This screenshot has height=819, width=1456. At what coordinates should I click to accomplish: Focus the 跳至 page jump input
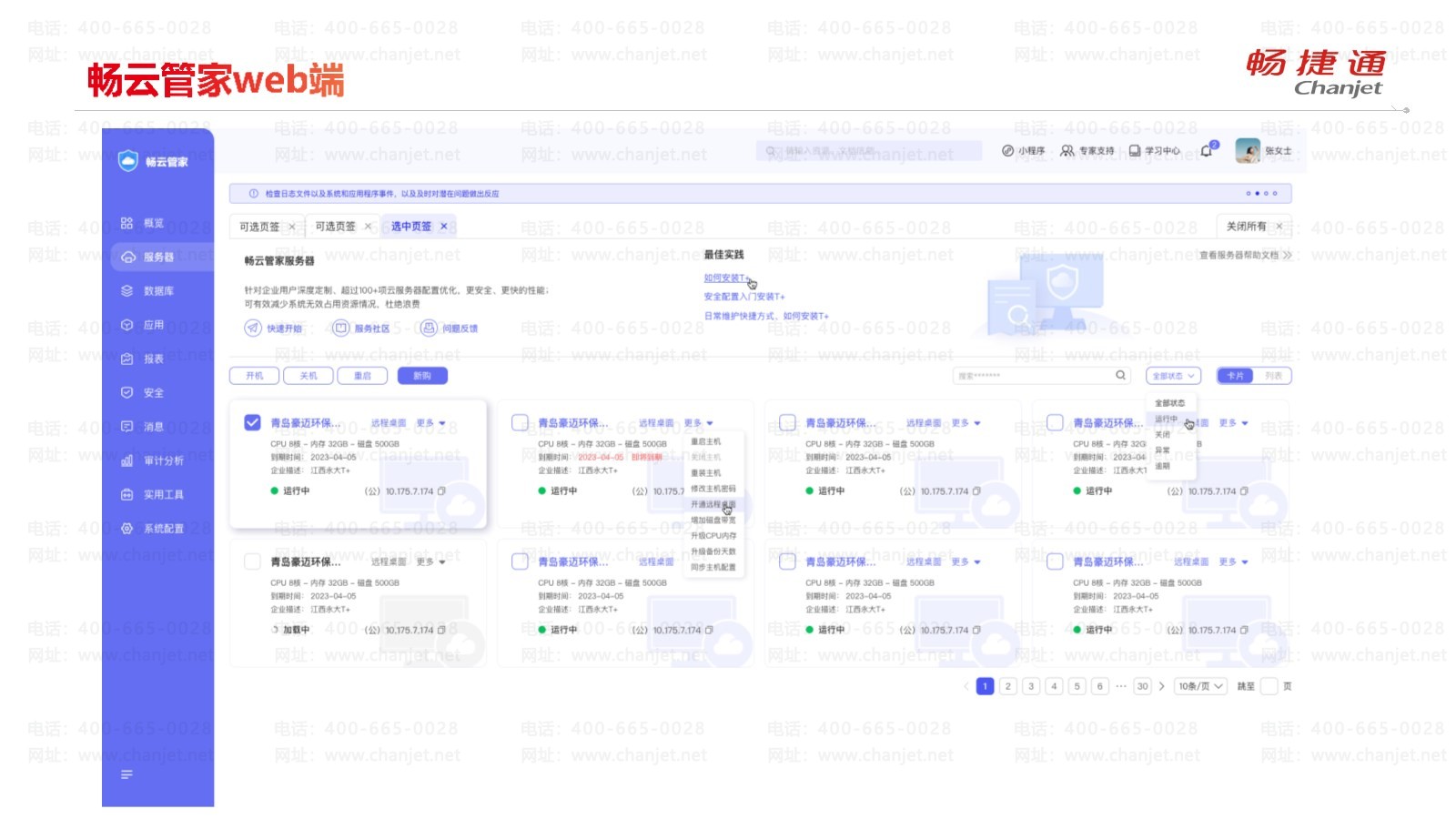1269,686
